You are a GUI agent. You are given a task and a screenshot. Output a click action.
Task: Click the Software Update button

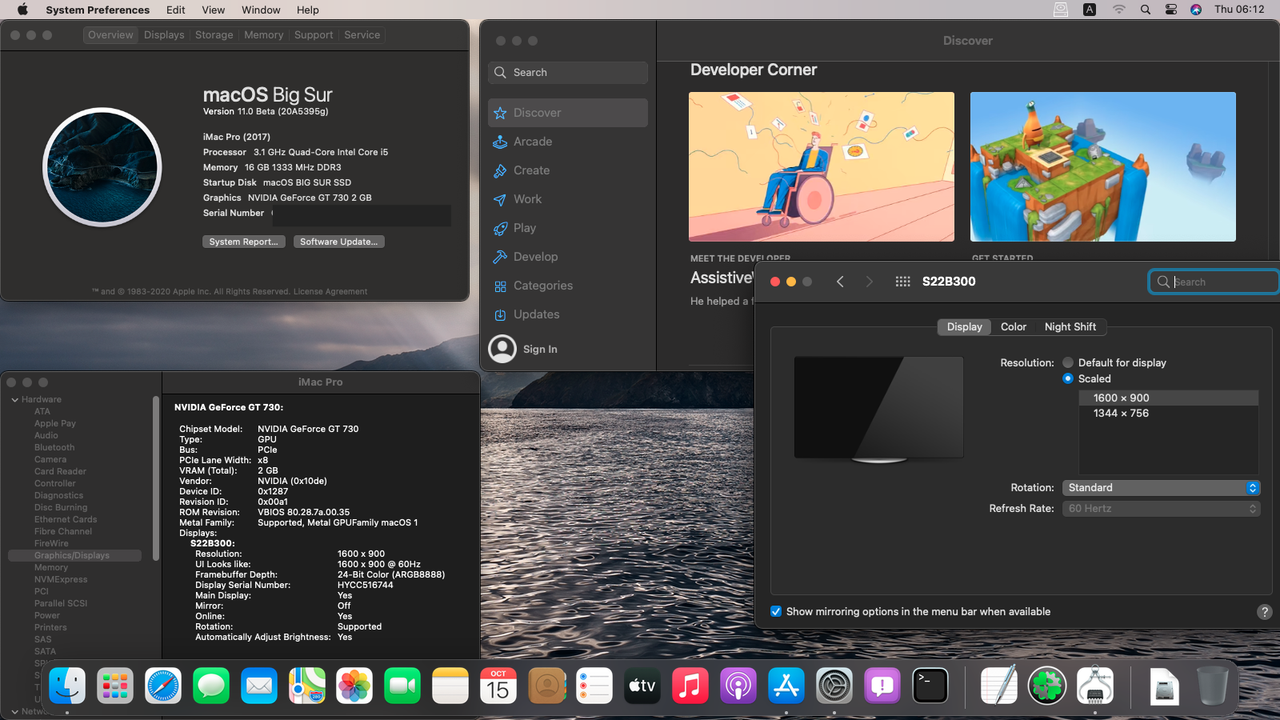pyautogui.click(x=339, y=242)
